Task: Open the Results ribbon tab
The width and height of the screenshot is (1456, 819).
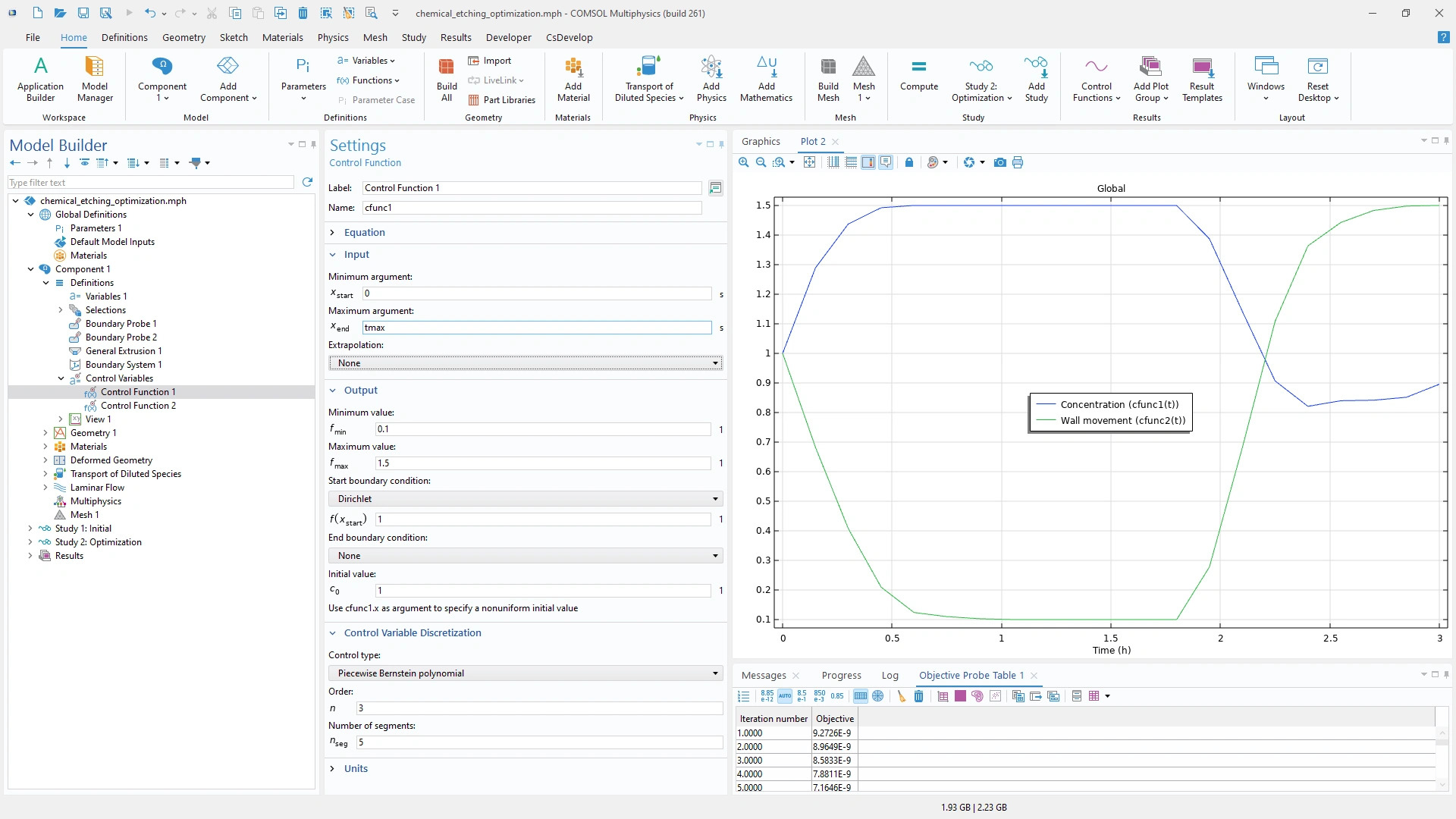Action: [455, 37]
